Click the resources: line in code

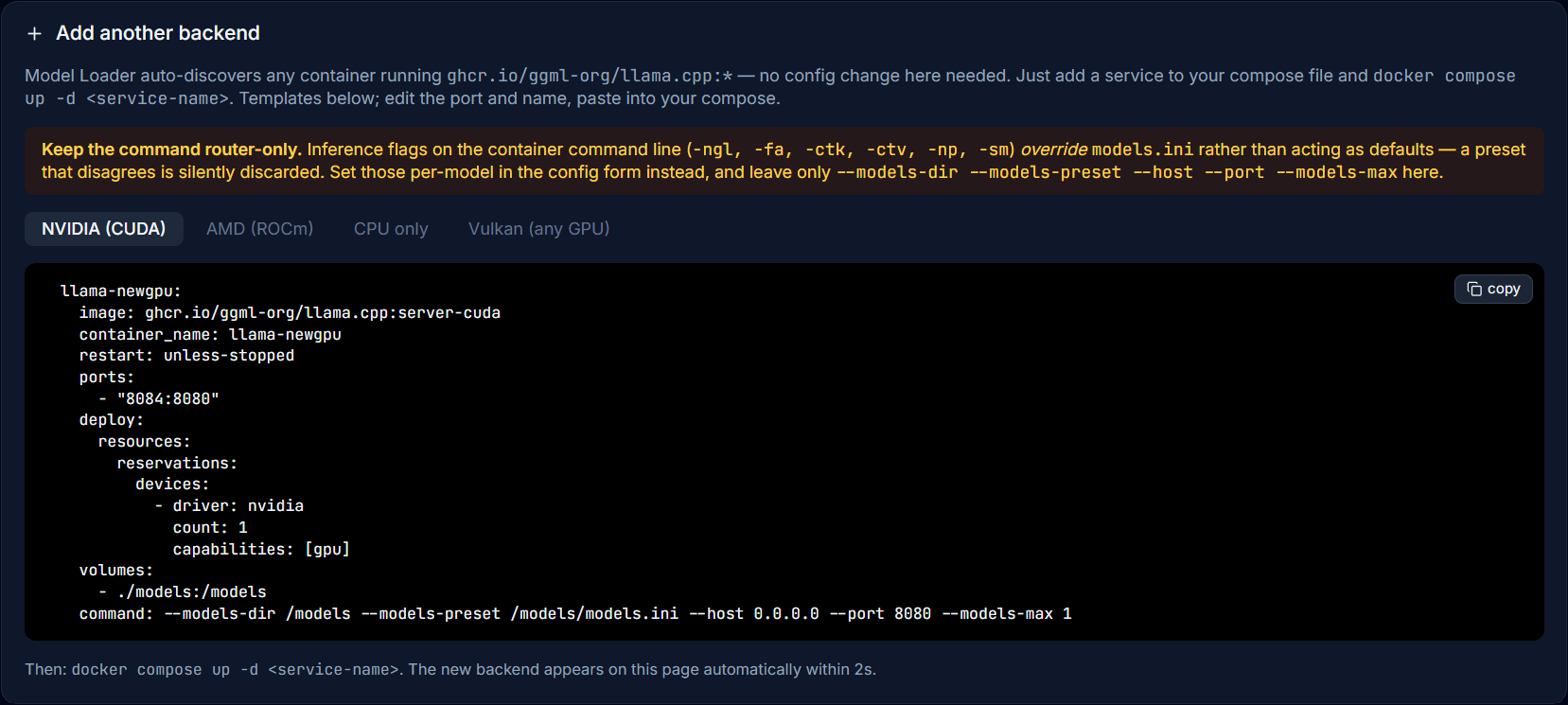pos(145,442)
